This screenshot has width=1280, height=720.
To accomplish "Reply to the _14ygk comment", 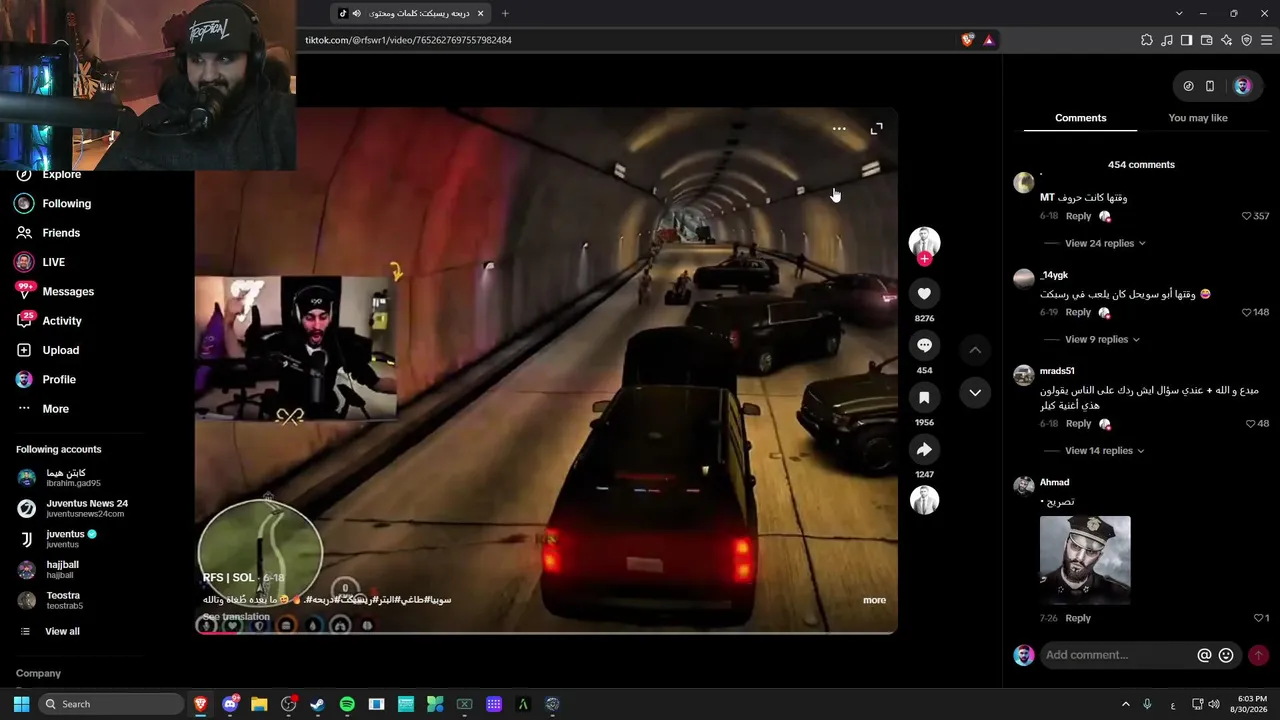I will [1078, 312].
